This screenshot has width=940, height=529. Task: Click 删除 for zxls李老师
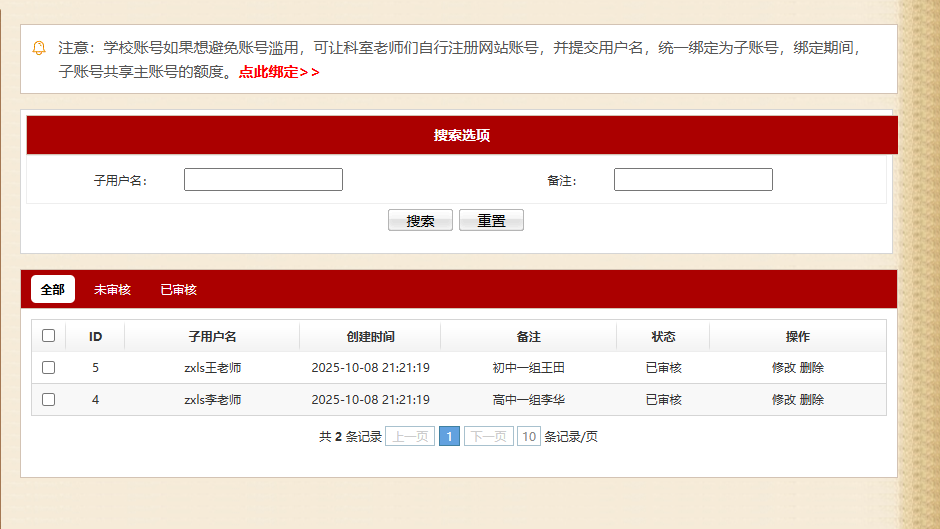[812, 400]
